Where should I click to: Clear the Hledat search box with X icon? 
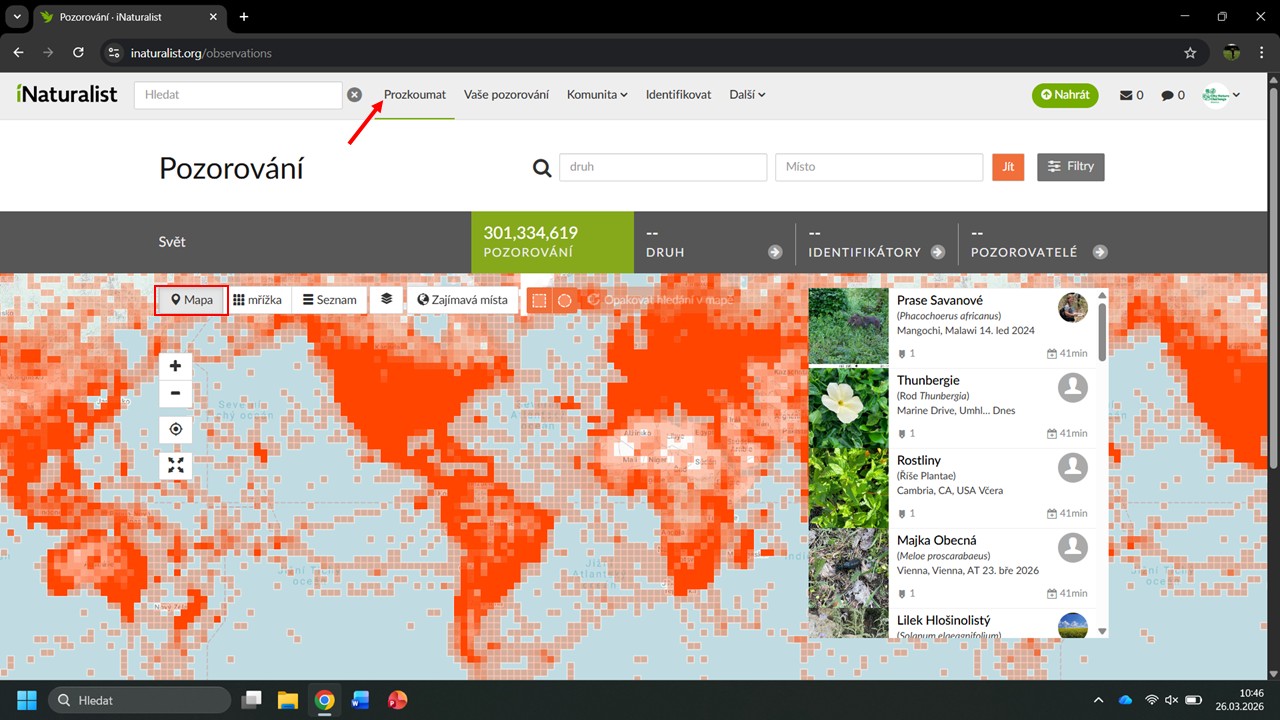354,95
